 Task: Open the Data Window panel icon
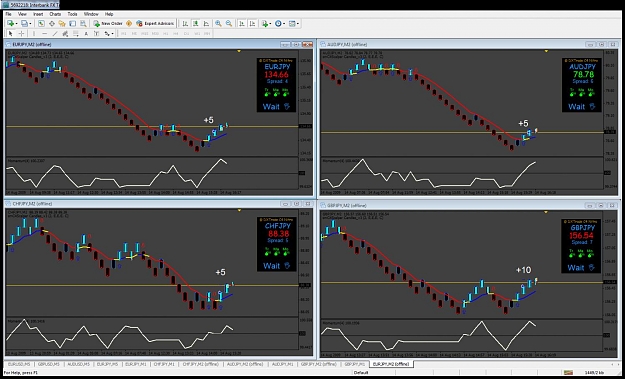pyautogui.click(x=52, y=24)
